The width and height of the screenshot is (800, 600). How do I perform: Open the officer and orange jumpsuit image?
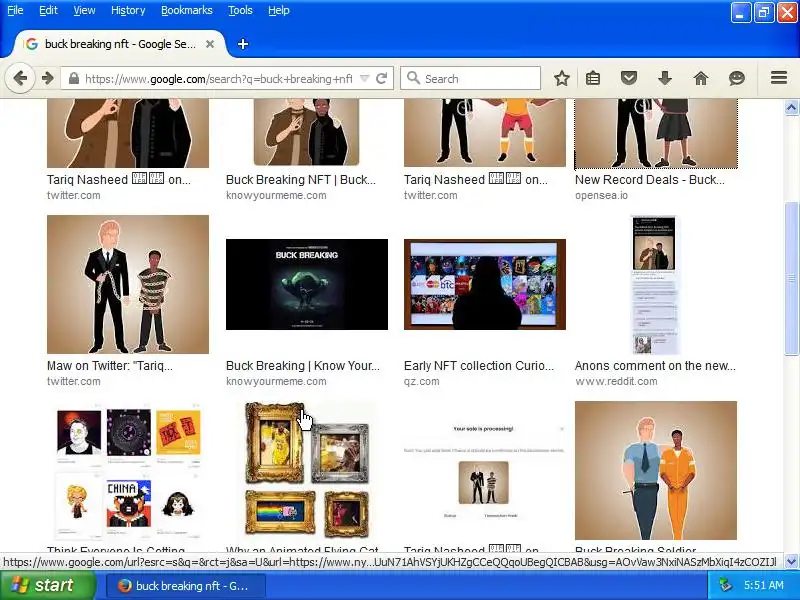[656, 470]
